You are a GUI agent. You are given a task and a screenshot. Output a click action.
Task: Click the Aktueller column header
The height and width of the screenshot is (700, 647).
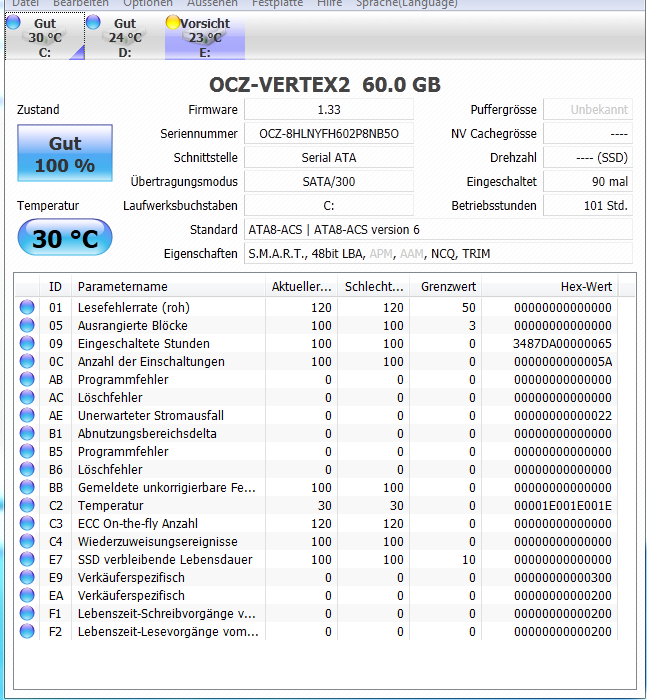pyautogui.click(x=302, y=287)
